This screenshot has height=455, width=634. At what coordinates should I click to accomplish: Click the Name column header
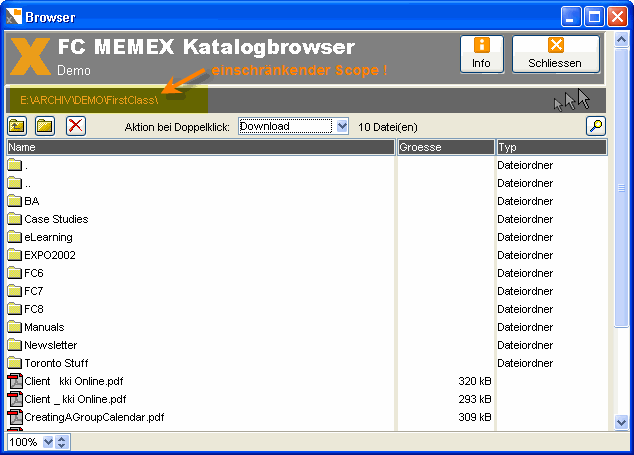(201, 147)
